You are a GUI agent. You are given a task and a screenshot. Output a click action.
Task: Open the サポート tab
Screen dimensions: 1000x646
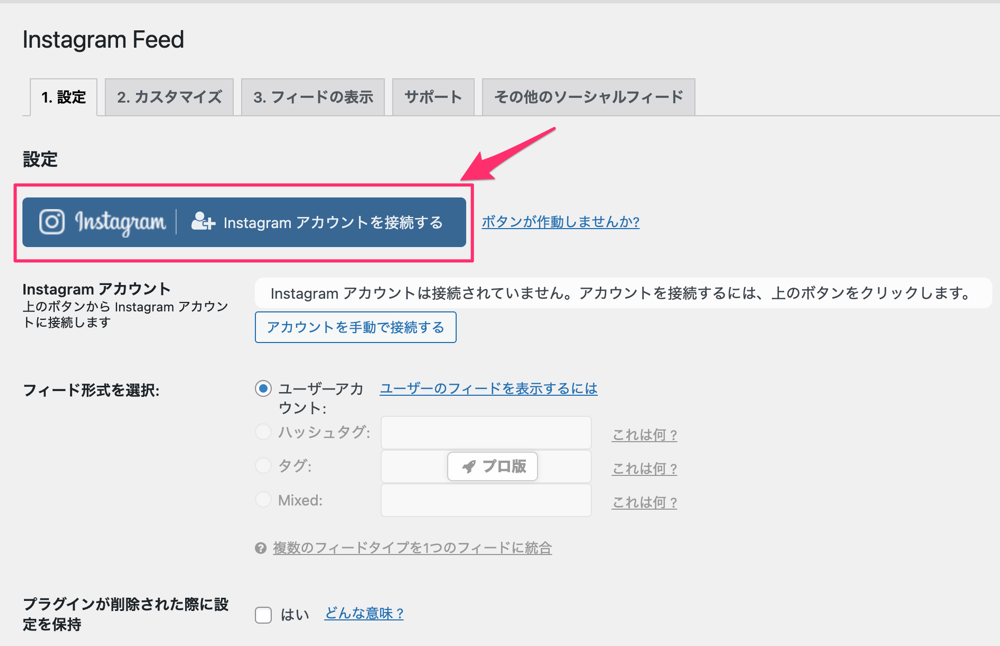point(433,97)
